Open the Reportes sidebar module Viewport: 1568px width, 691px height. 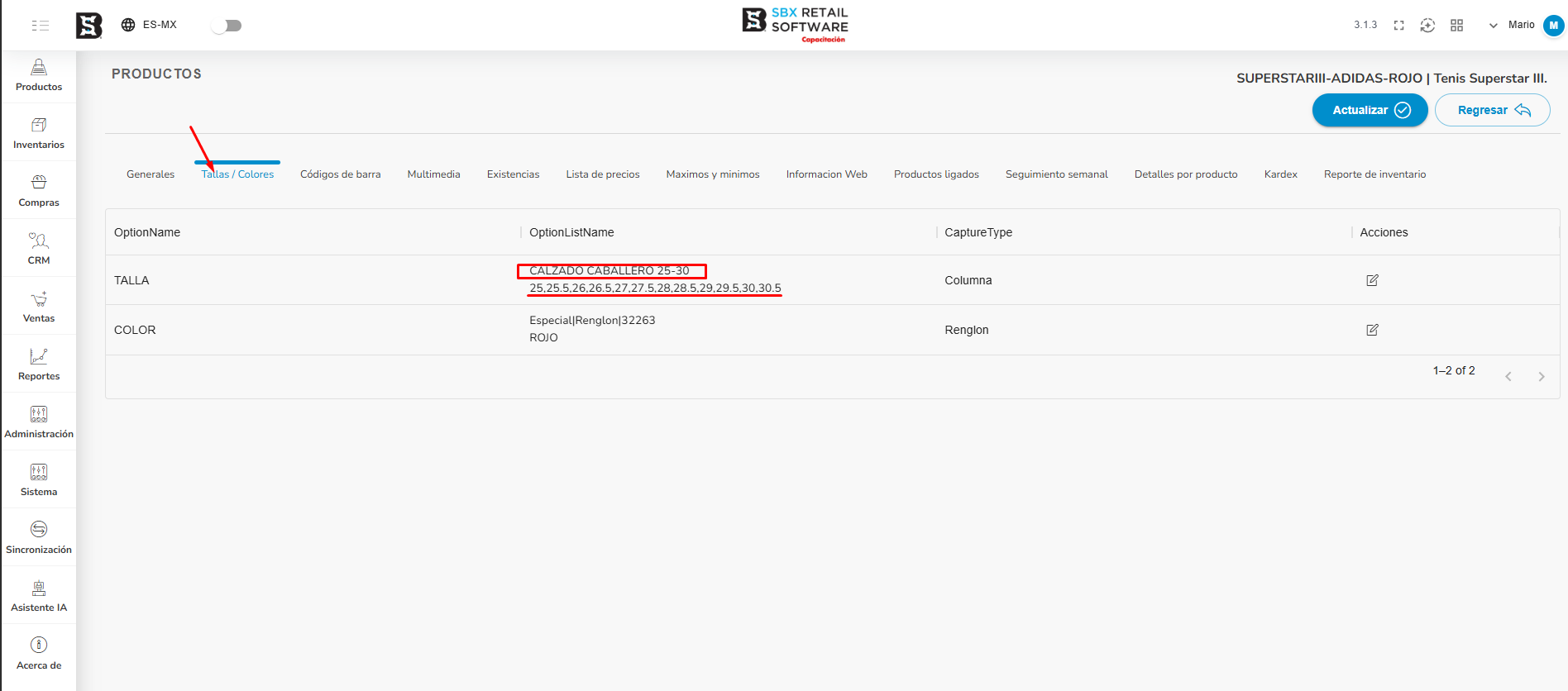[39, 365]
